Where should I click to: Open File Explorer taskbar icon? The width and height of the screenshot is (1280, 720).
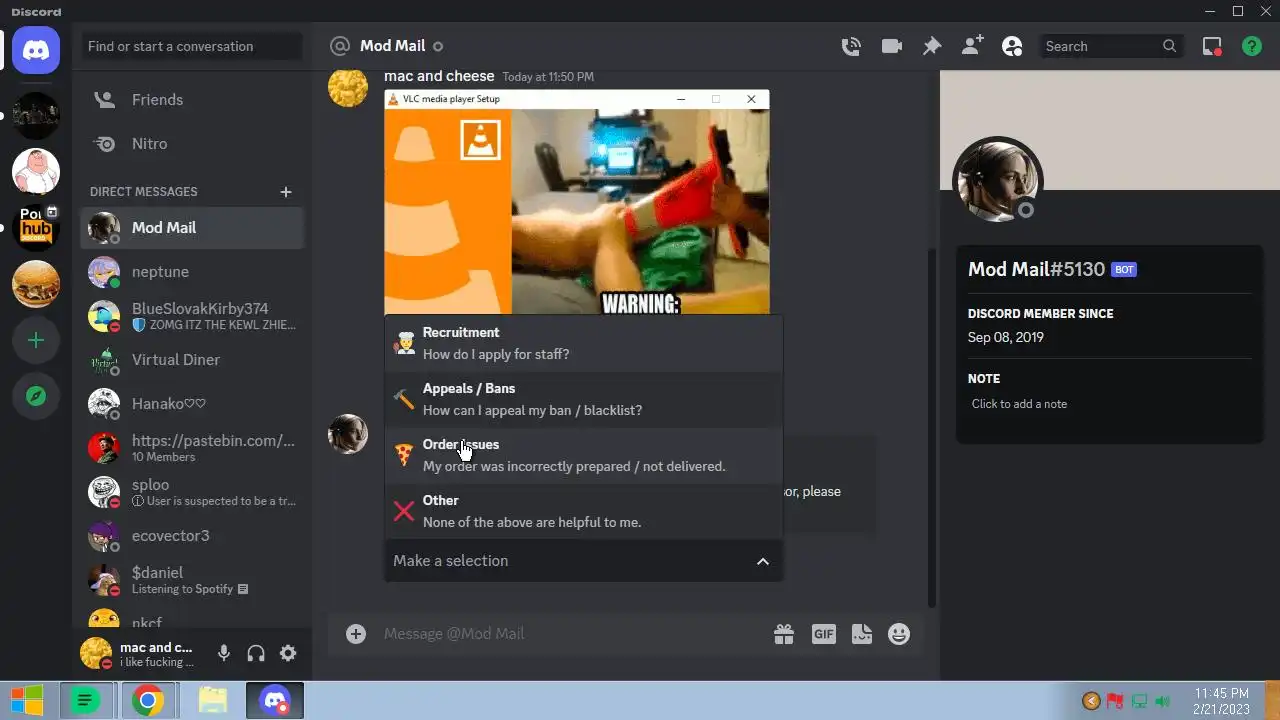click(x=212, y=701)
